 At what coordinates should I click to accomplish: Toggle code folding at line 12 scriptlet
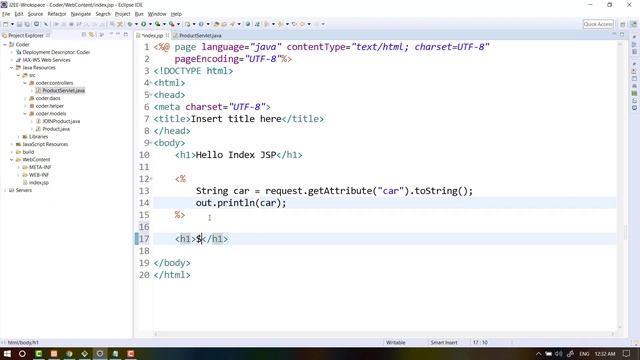(151, 179)
